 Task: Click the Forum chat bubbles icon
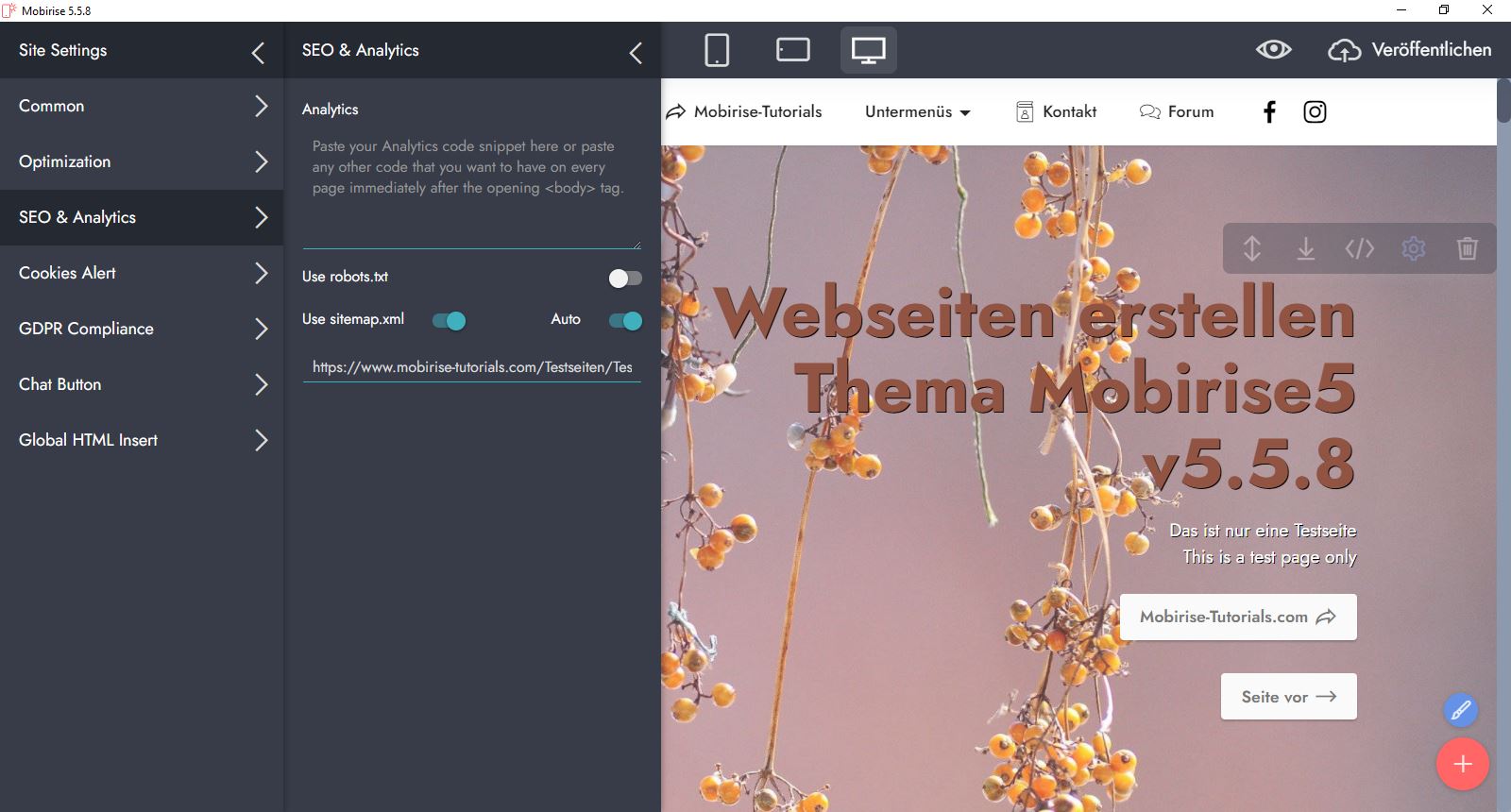(1149, 112)
